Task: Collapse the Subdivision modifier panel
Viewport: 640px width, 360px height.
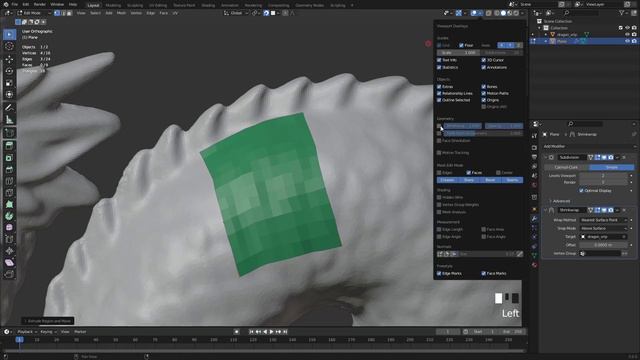Action: point(546,157)
